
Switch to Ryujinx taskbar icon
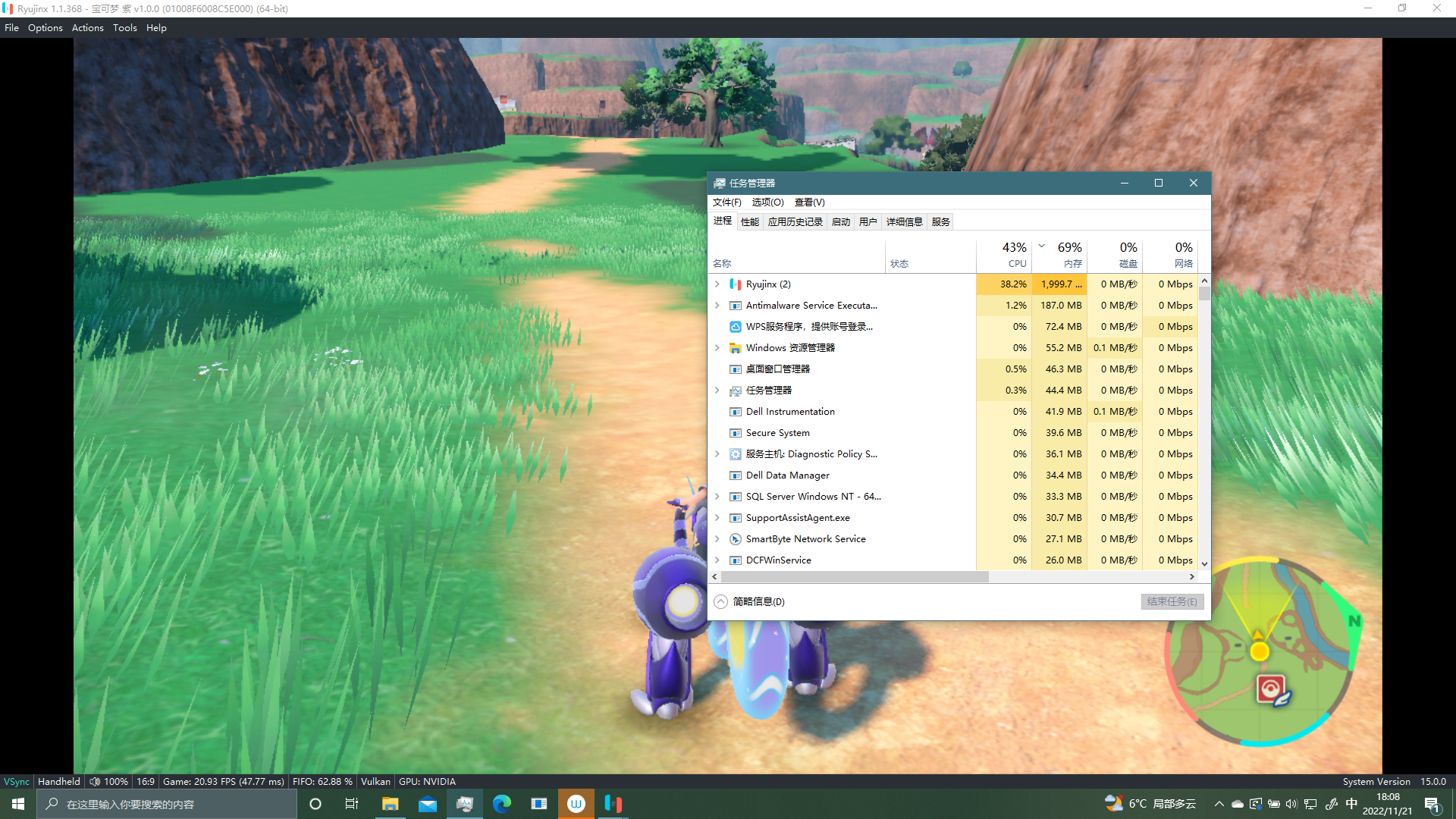(x=613, y=804)
